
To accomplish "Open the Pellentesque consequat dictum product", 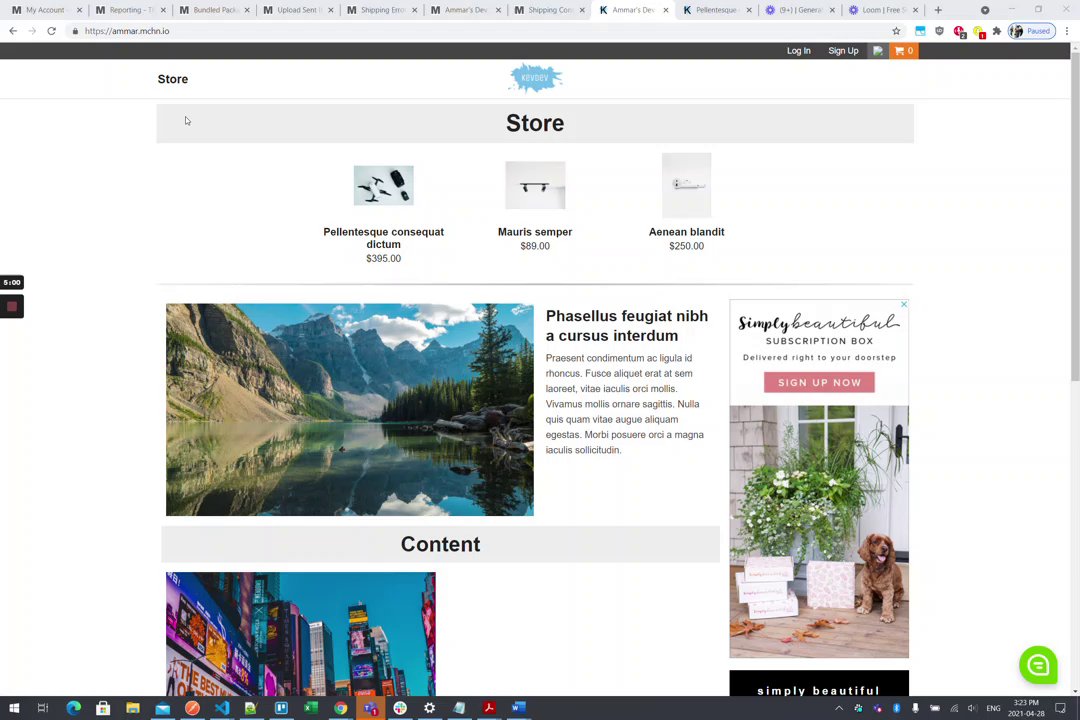I will 384,238.
